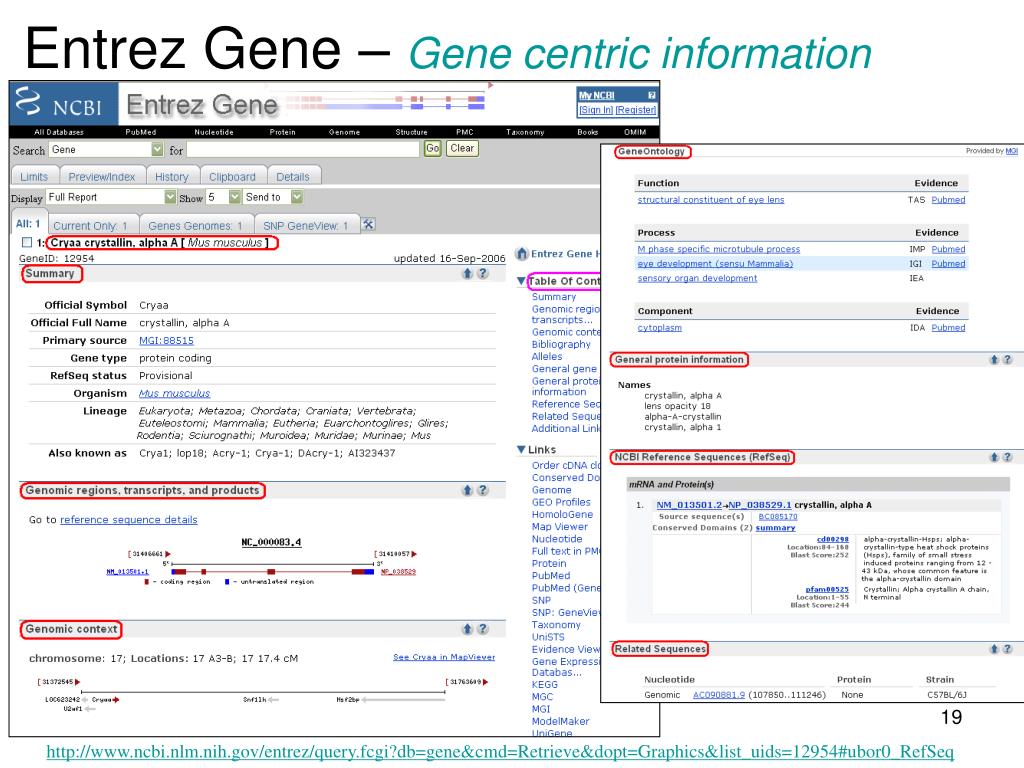Open the ncbi.nlm.nih.gov URL at slide bottom
The width and height of the screenshot is (1024, 768).
(500, 752)
